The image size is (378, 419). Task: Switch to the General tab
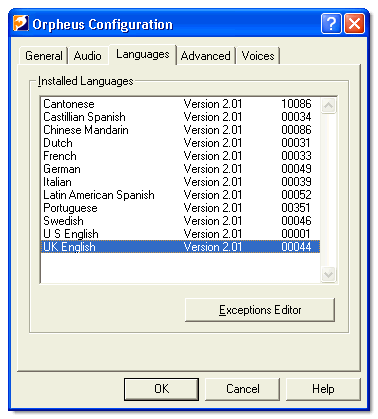(x=44, y=56)
